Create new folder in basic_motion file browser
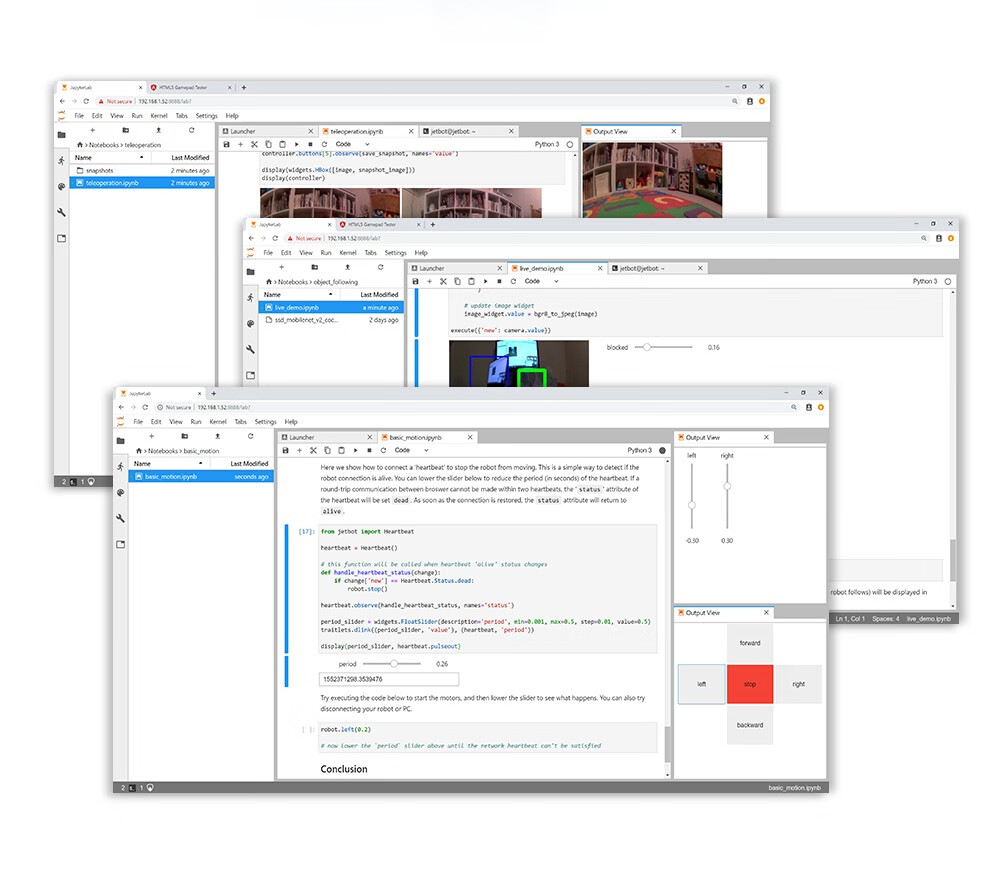The height and width of the screenshot is (892, 990). (184, 436)
